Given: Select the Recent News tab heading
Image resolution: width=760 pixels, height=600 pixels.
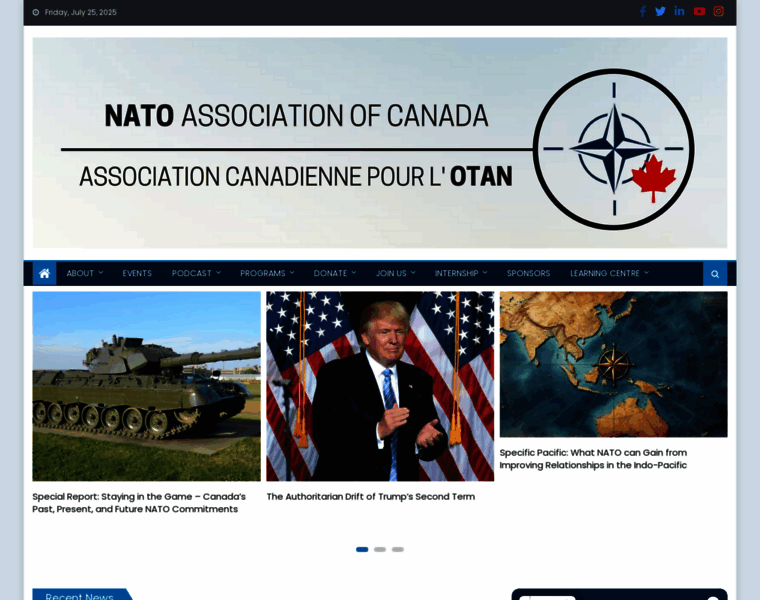Looking at the screenshot, I should [x=80, y=595].
